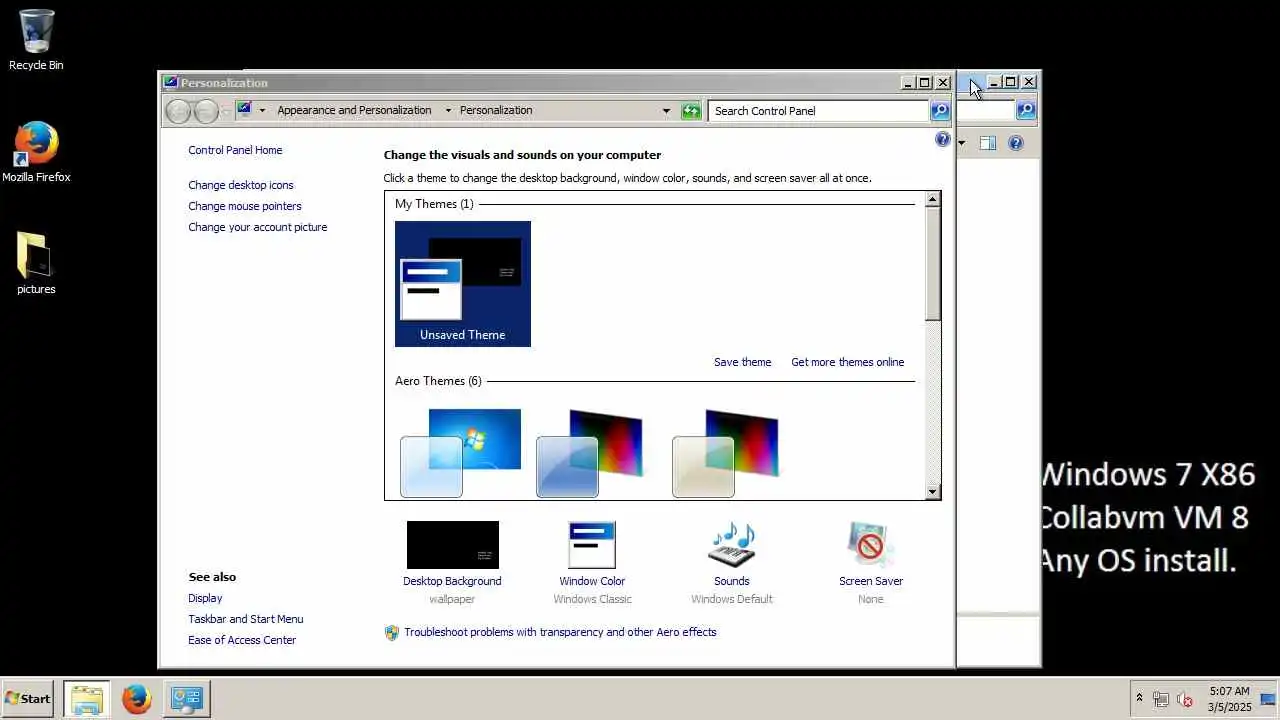
Task: Click the network icon in system tray
Action: click(x=1161, y=700)
